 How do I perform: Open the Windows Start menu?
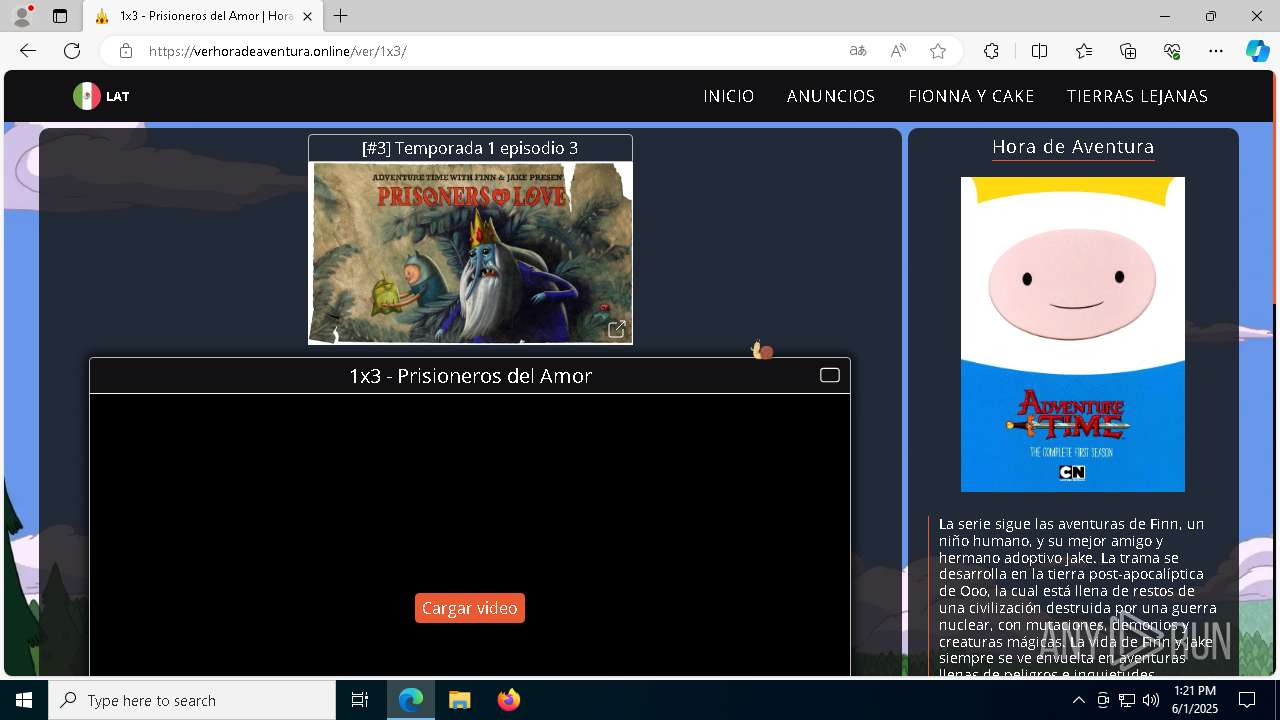pyautogui.click(x=24, y=700)
